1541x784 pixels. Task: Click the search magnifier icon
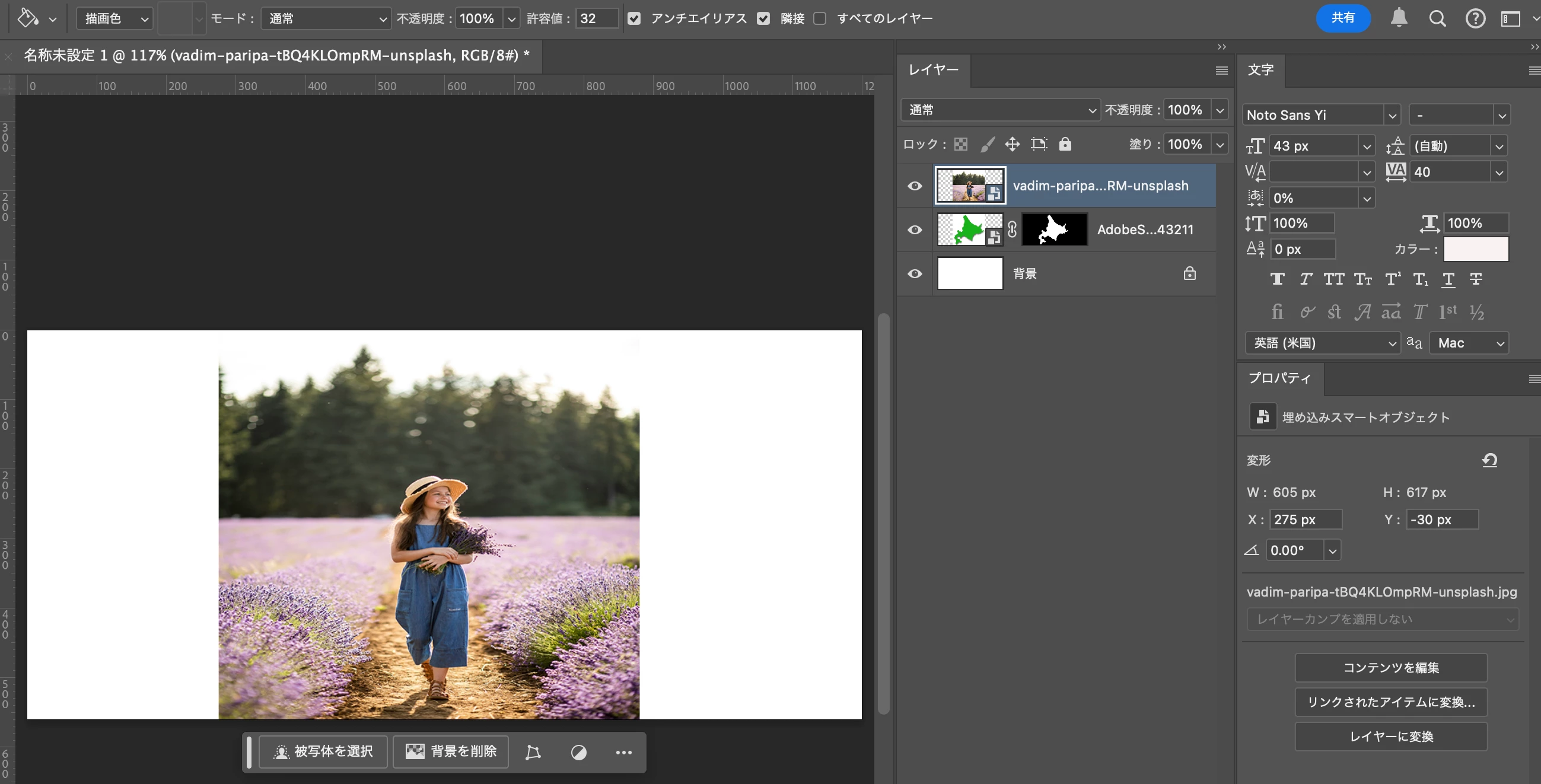(x=1437, y=18)
